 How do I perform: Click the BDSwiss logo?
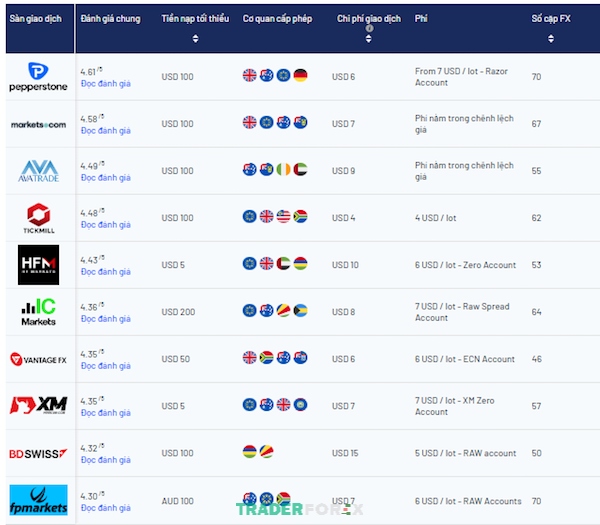[38, 454]
